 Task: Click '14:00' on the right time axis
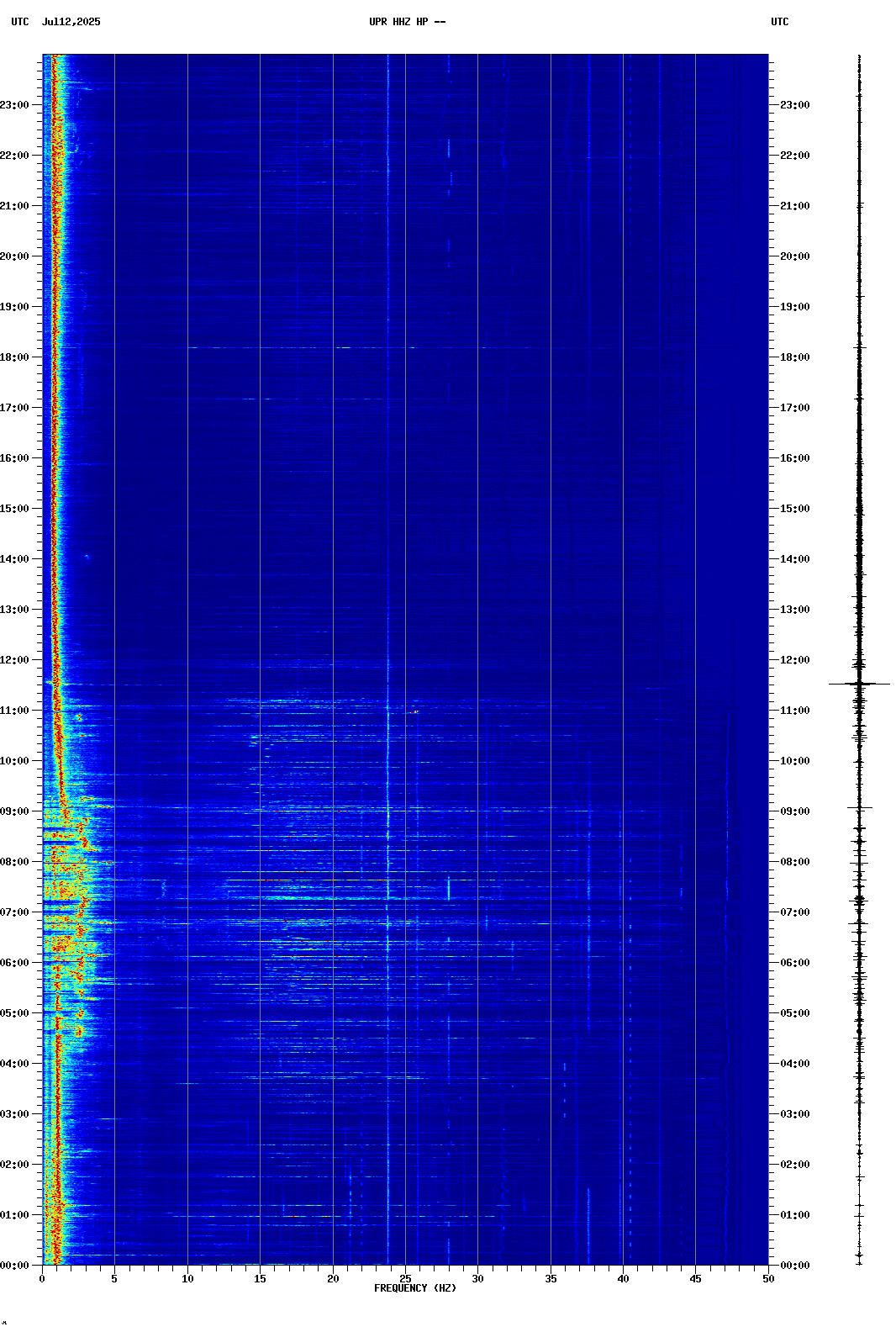[795, 559]
